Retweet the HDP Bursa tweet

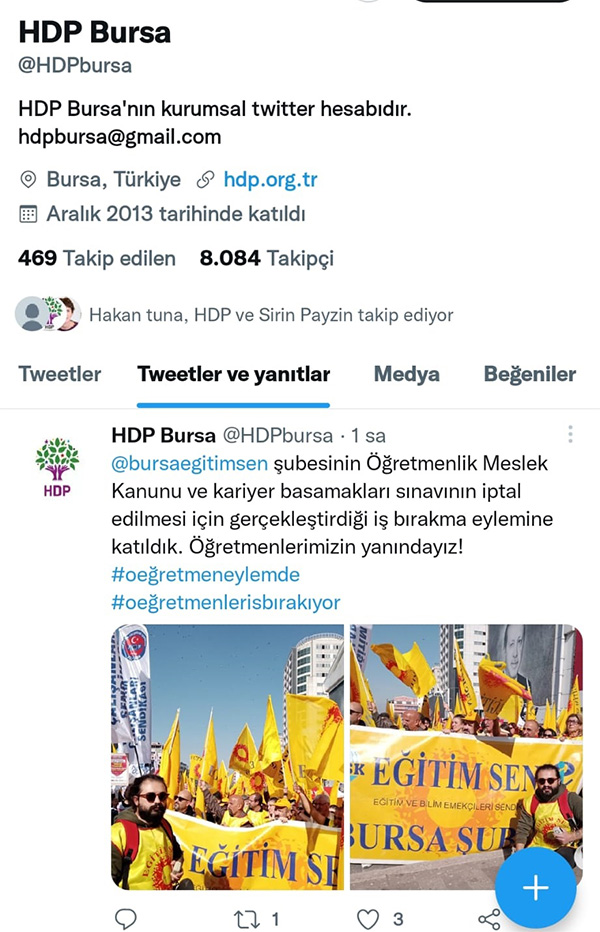point(246,919)
